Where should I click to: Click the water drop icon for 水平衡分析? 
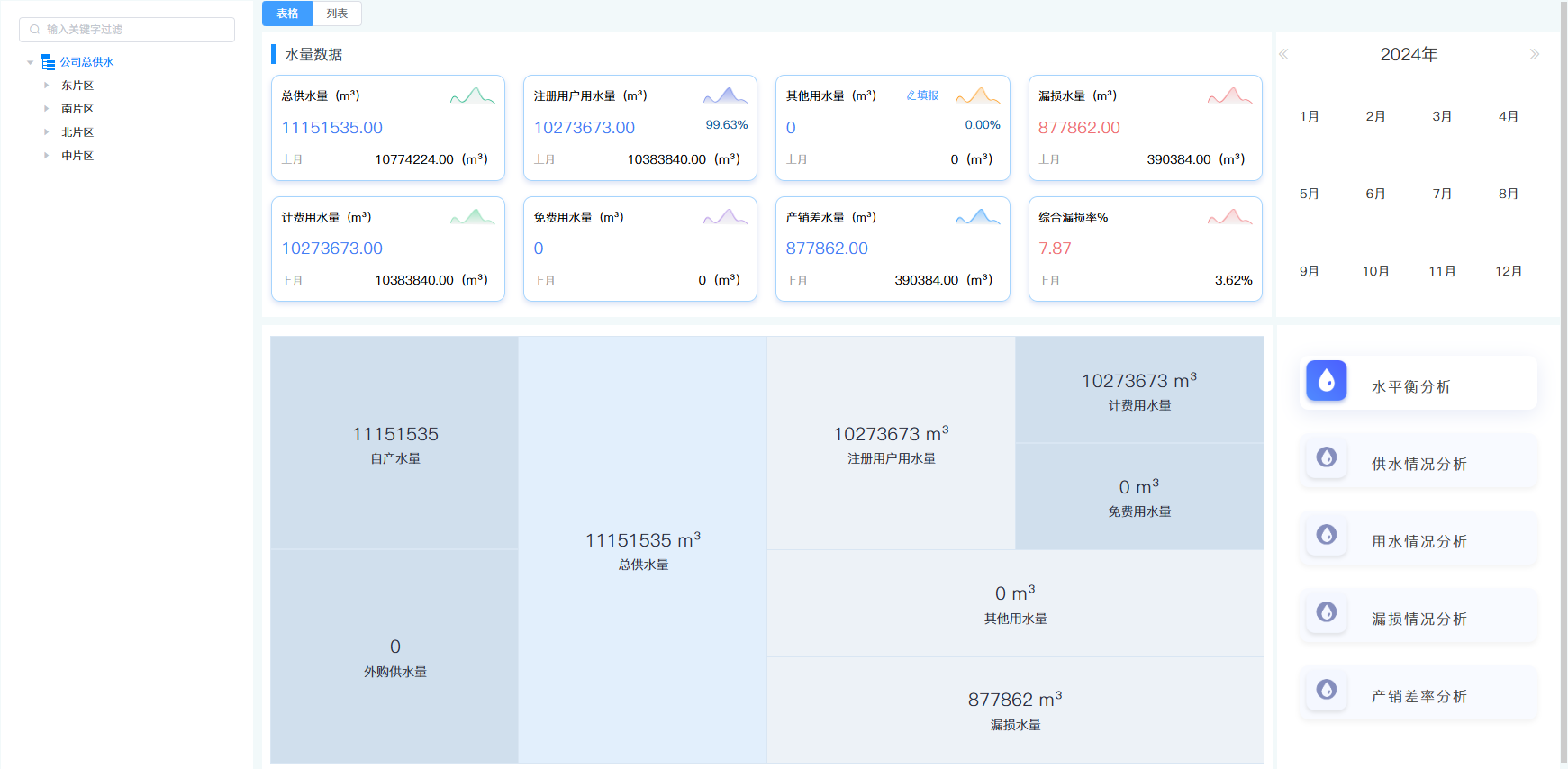(x=1326, y=381)
